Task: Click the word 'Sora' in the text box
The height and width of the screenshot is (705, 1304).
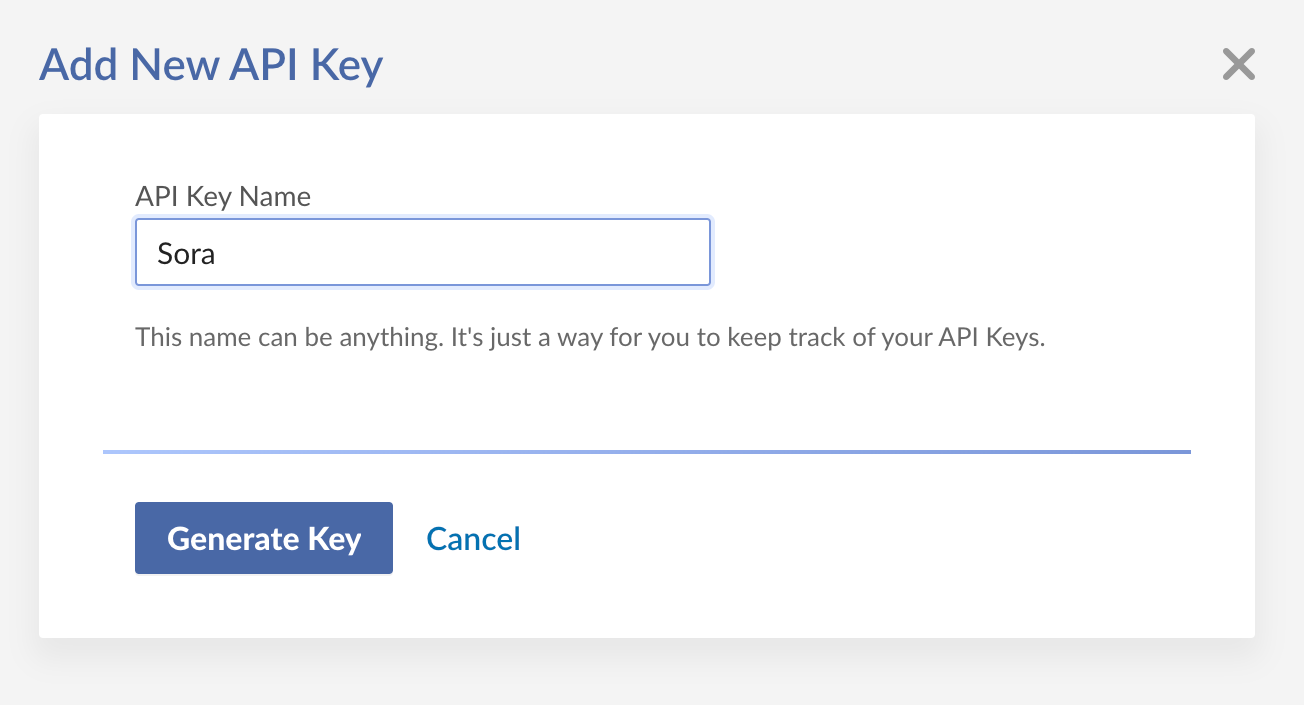Action: 186,253
